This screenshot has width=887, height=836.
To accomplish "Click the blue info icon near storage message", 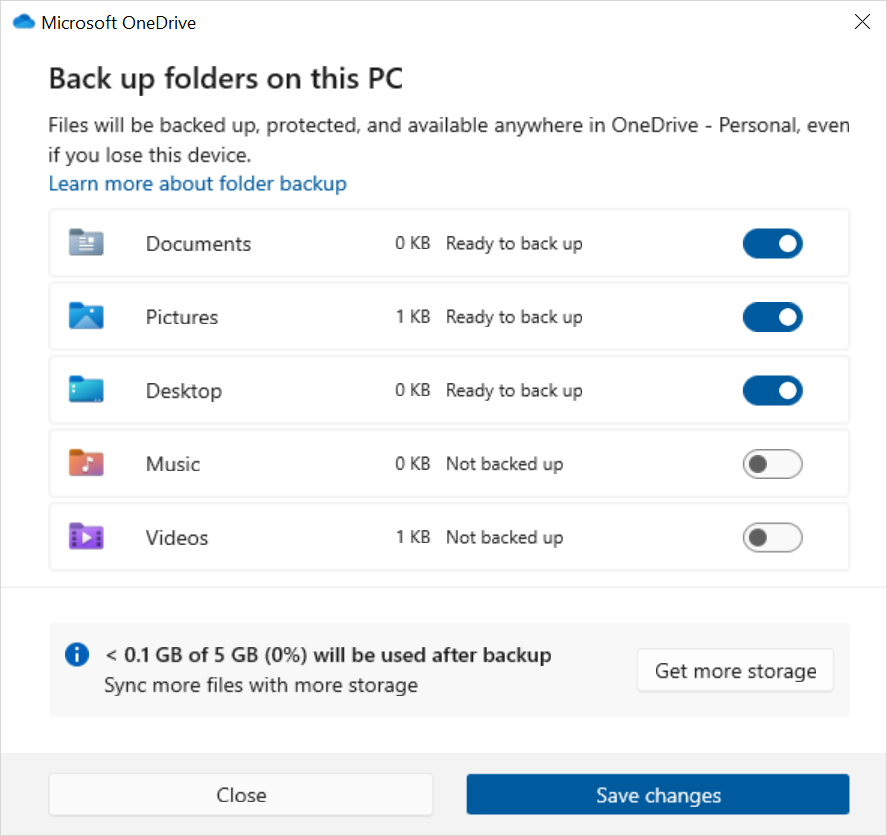I will (77, 655).
